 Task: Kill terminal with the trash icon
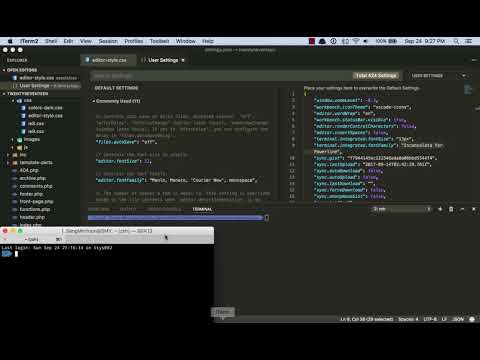click(x=451, y=209)
